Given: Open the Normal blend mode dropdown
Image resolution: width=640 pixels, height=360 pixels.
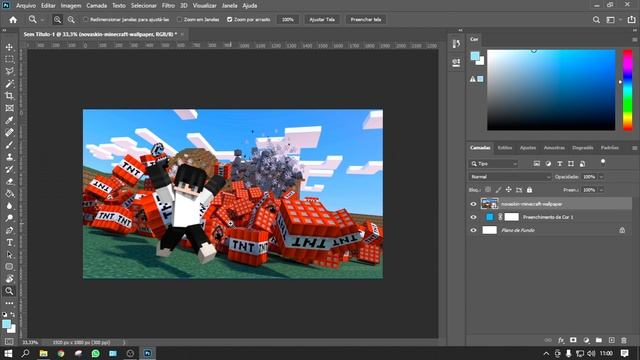Looking at the screenshot, I should tap(509, 177).
